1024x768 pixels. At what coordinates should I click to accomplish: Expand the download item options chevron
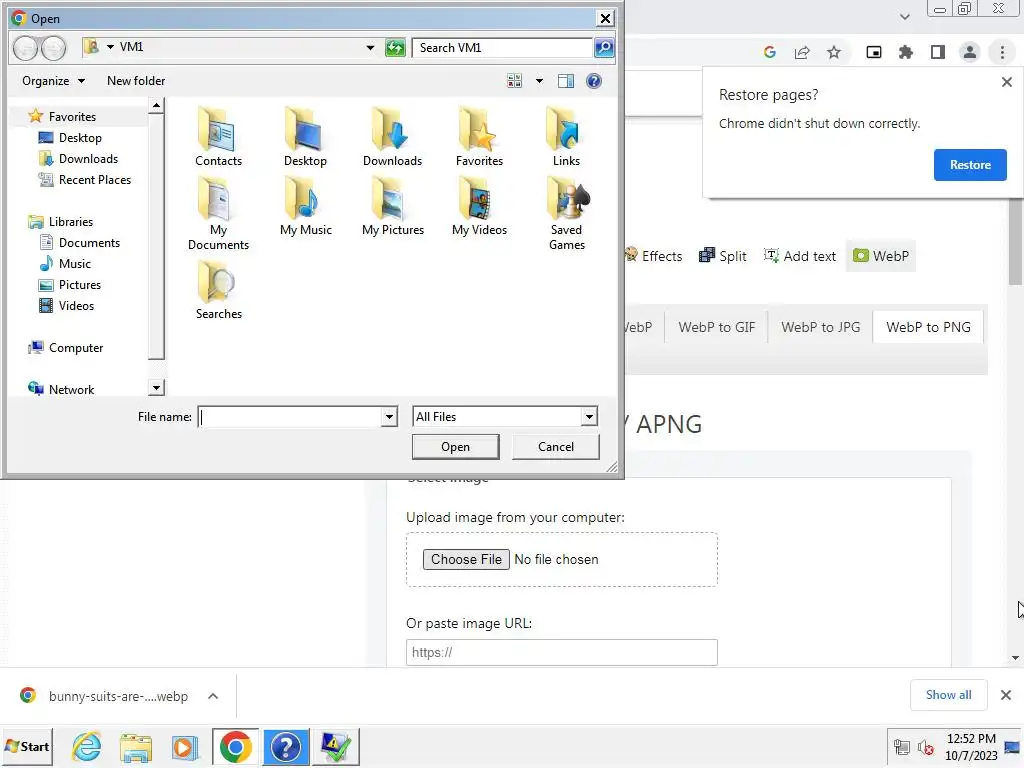pos(213,696)
